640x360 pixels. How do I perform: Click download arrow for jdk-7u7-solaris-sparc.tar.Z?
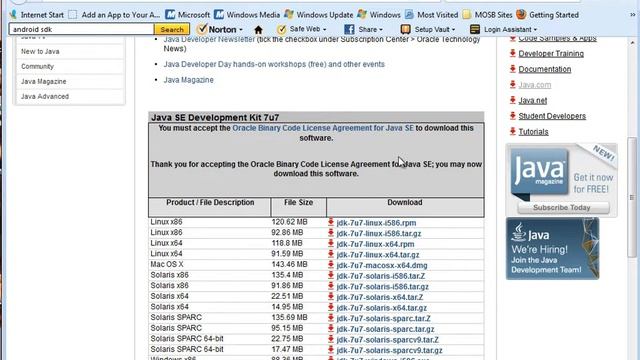tap(331, 318)
